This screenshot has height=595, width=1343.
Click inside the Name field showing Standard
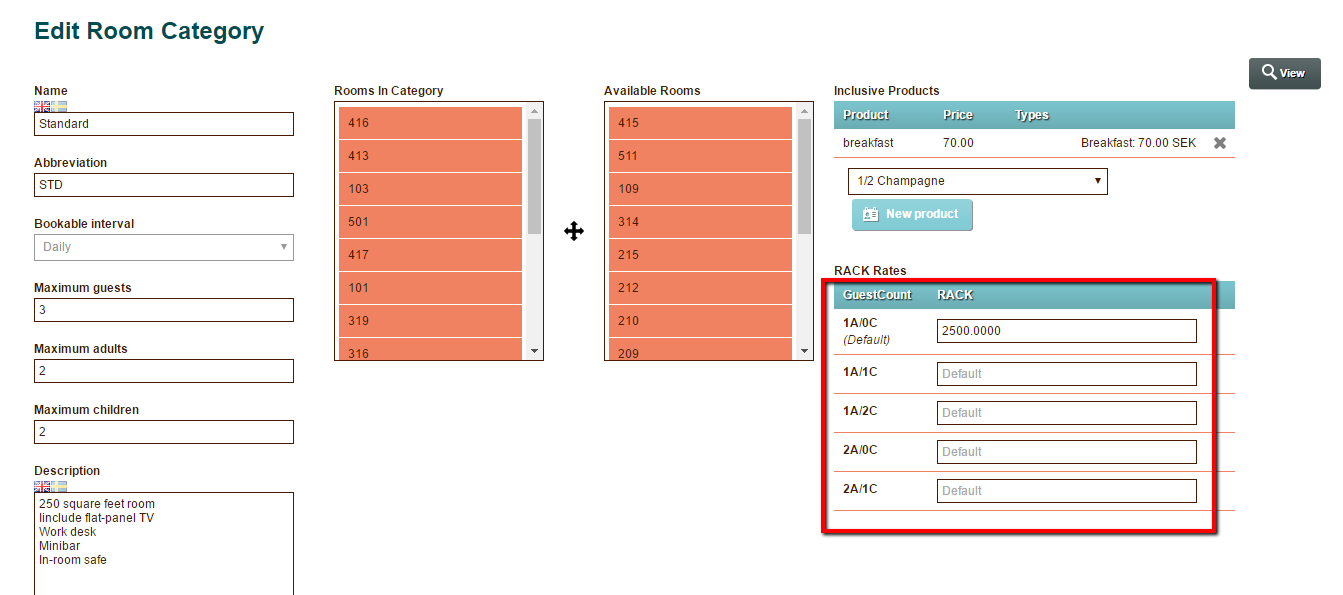pos(163,124)
